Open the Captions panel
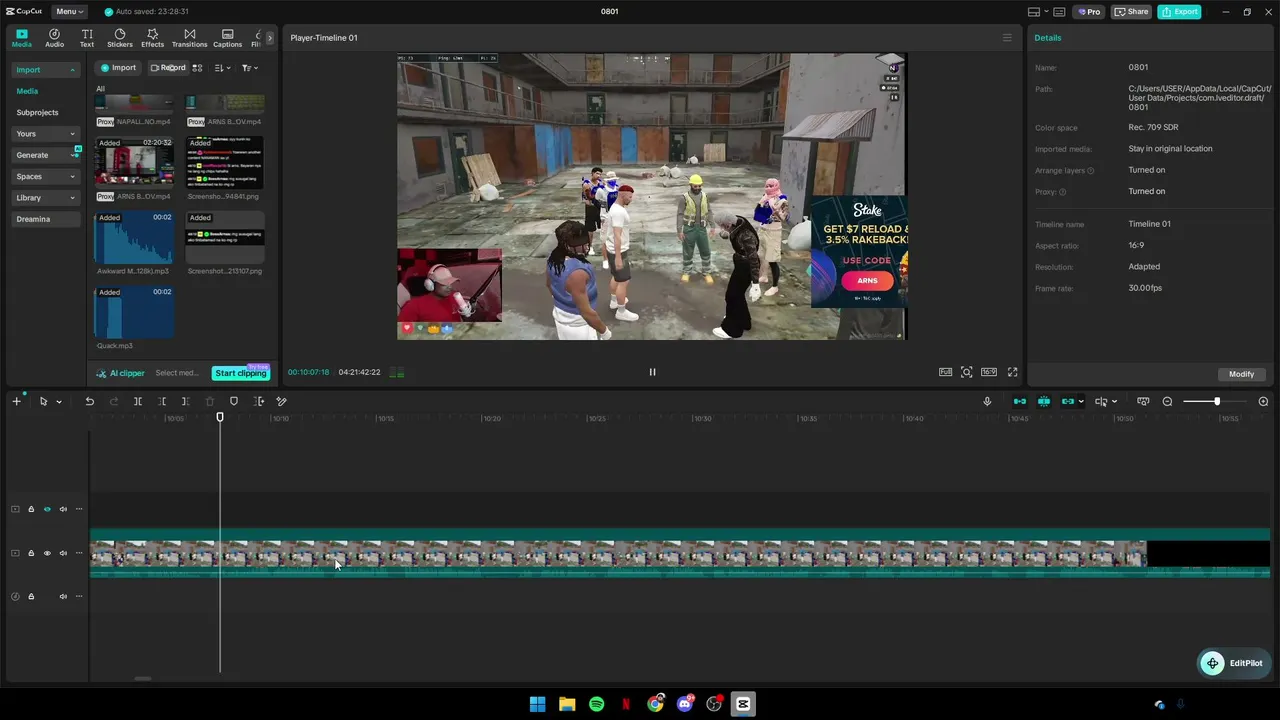 point(227,38)
